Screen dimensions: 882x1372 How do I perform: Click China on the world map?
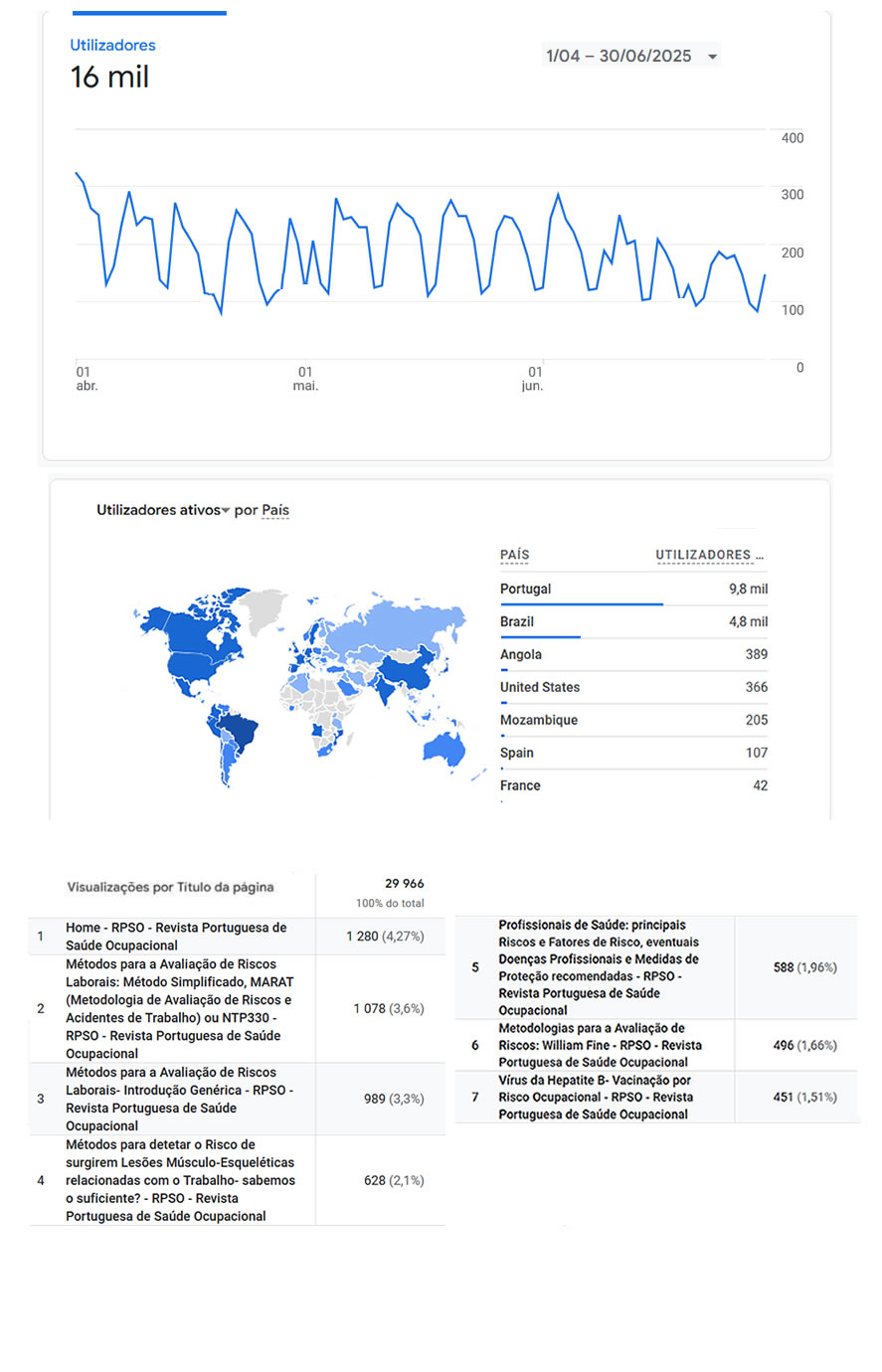[406, 666]
